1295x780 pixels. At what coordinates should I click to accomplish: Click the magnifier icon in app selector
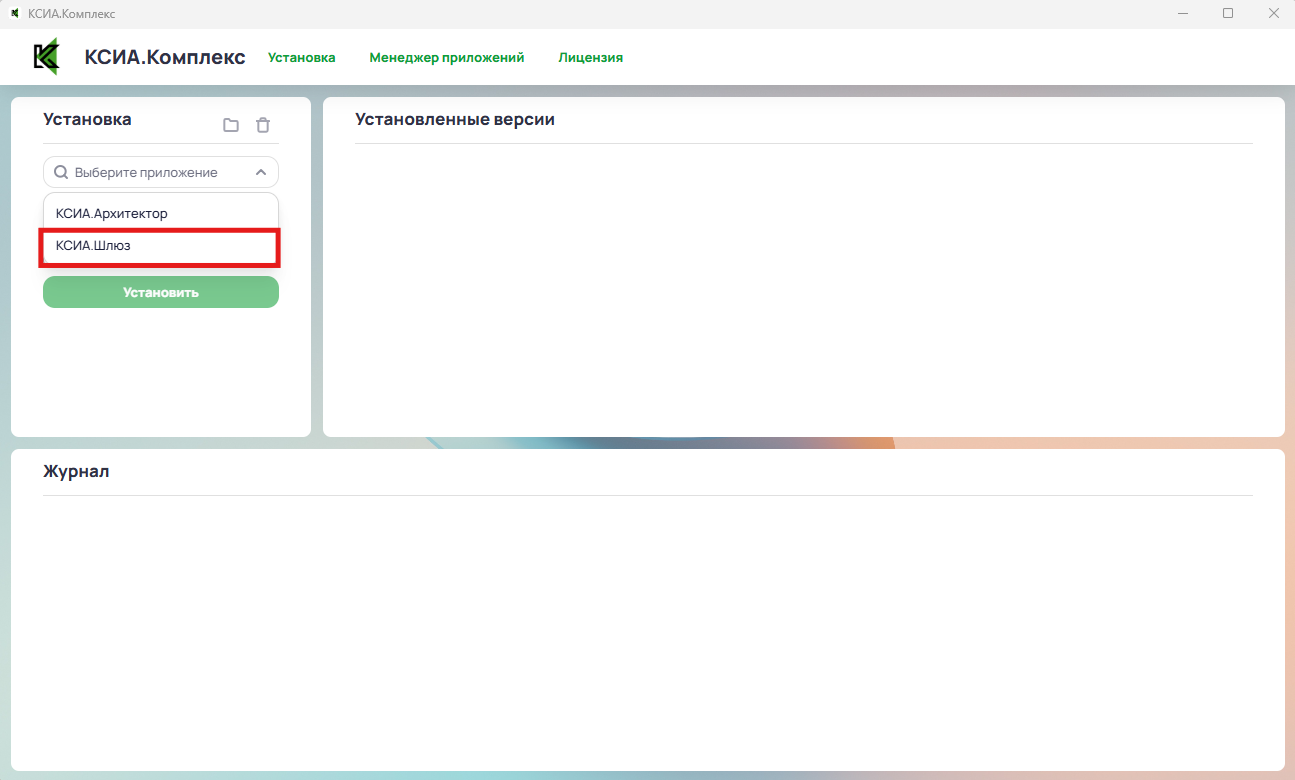pyautogui.click(x=61, y=172)
